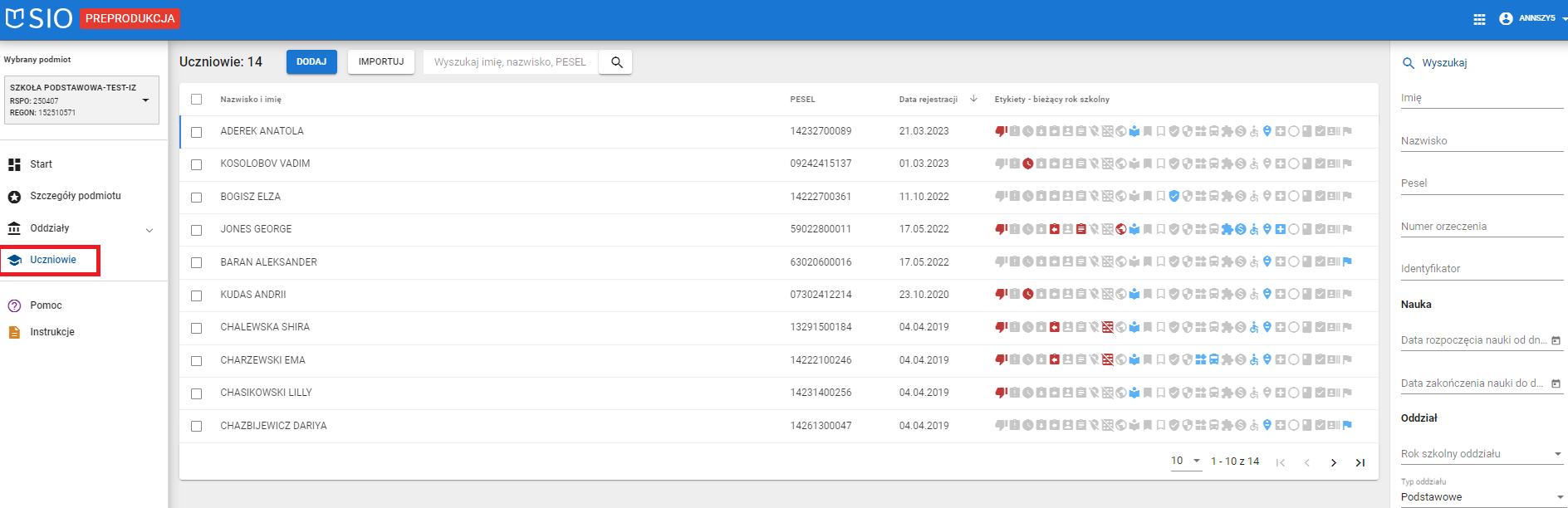Open the Start page in sidebar
The height and width of the screenshot is (508, 1568).
click(41, 164)
